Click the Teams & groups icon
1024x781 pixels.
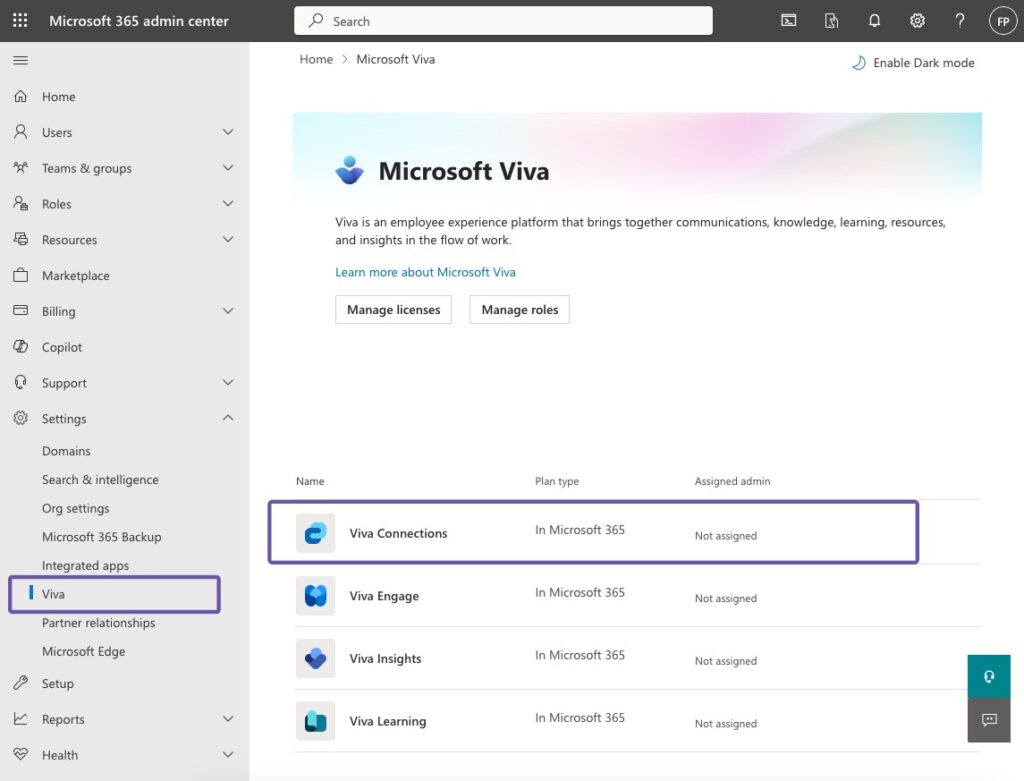pos(20,168)
